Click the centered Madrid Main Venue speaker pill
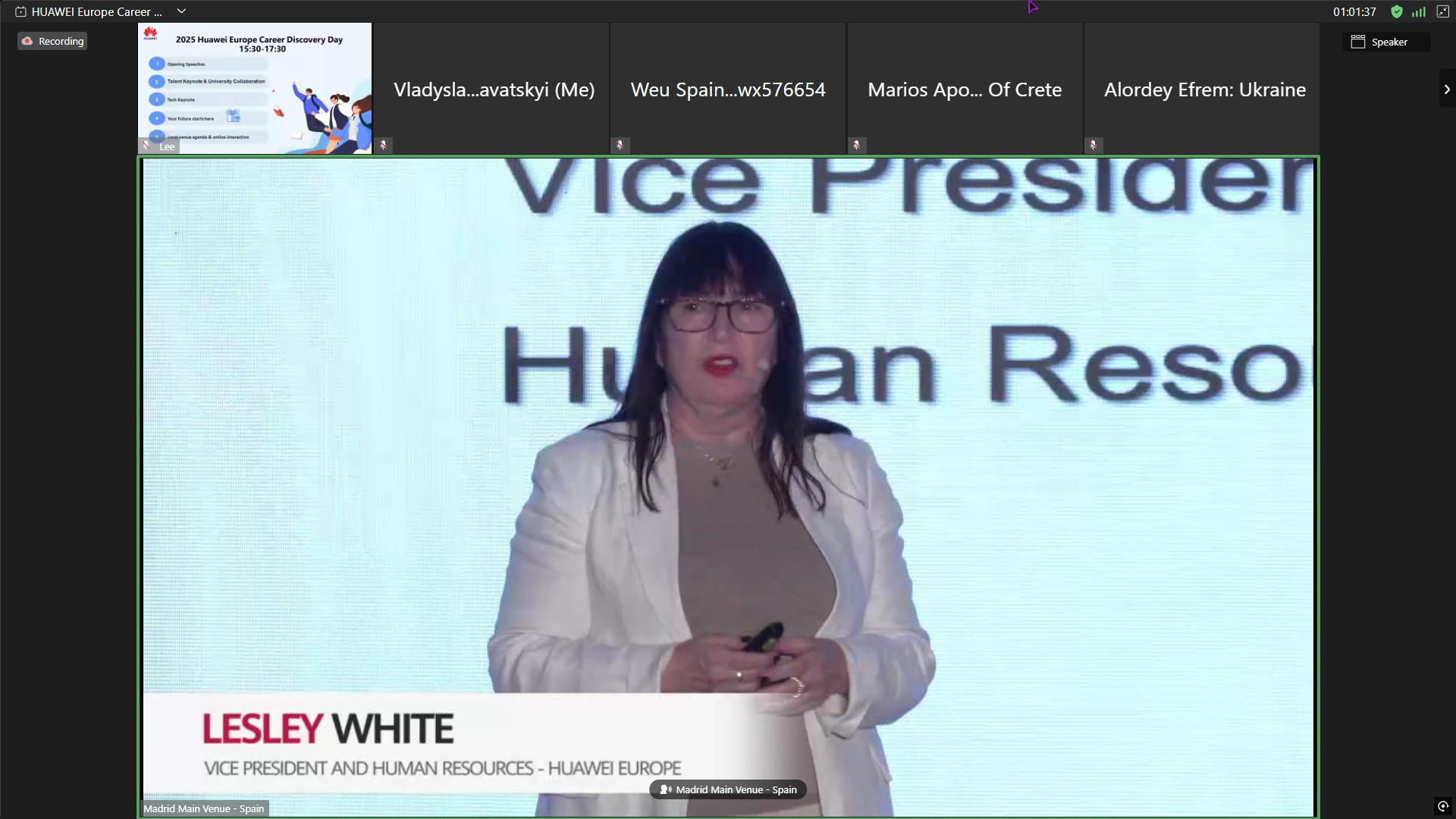Screen dimensions: 1456x819 tap(728, 789)
